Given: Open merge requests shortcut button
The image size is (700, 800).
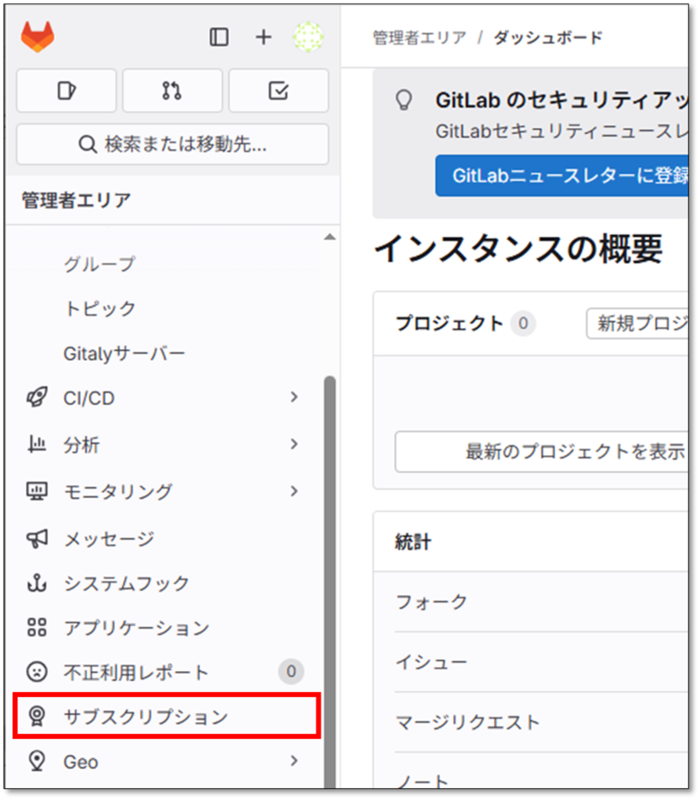Looking at the screenshot, I should pos(172,91).
